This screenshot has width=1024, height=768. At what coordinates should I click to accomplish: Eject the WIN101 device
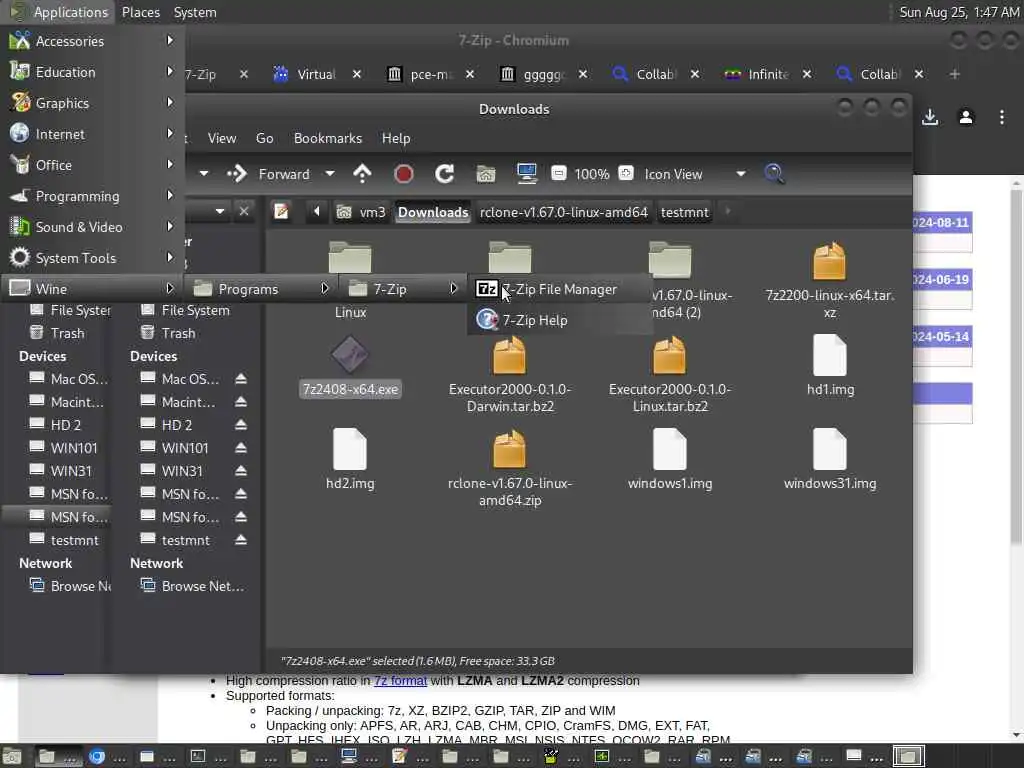[x=241, y=448]
